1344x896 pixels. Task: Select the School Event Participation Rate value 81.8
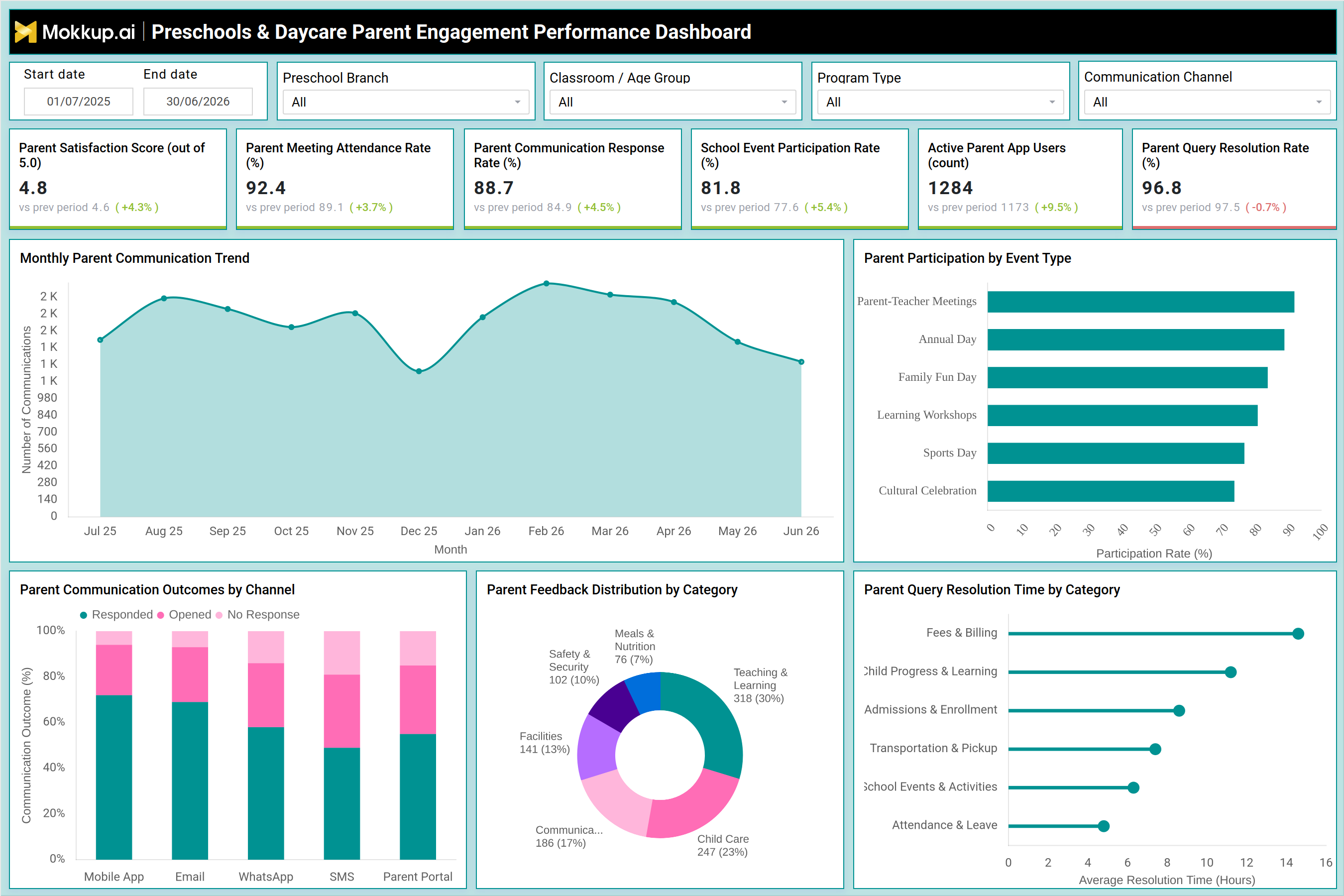coord(721,188)
